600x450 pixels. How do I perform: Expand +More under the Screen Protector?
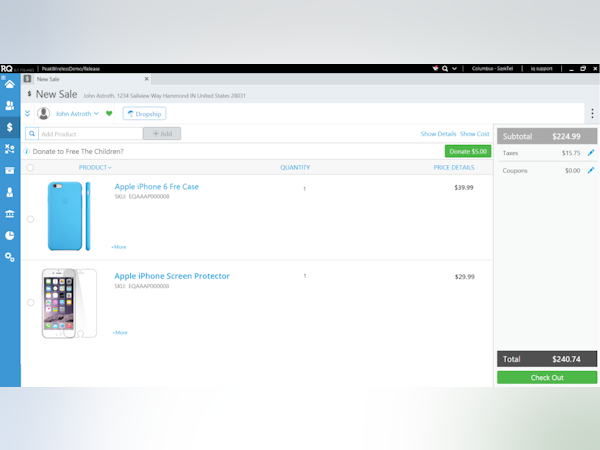[x=120, y=333]
